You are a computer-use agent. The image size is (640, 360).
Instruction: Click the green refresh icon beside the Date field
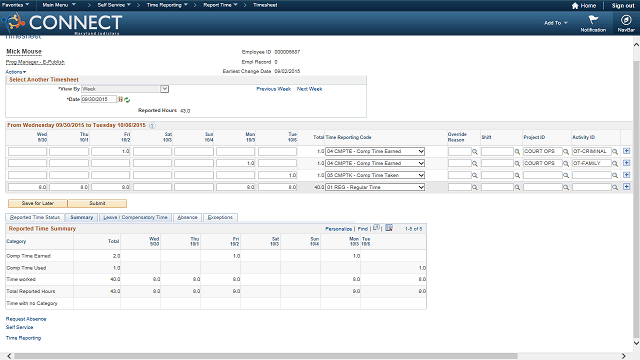click(127, 100)
